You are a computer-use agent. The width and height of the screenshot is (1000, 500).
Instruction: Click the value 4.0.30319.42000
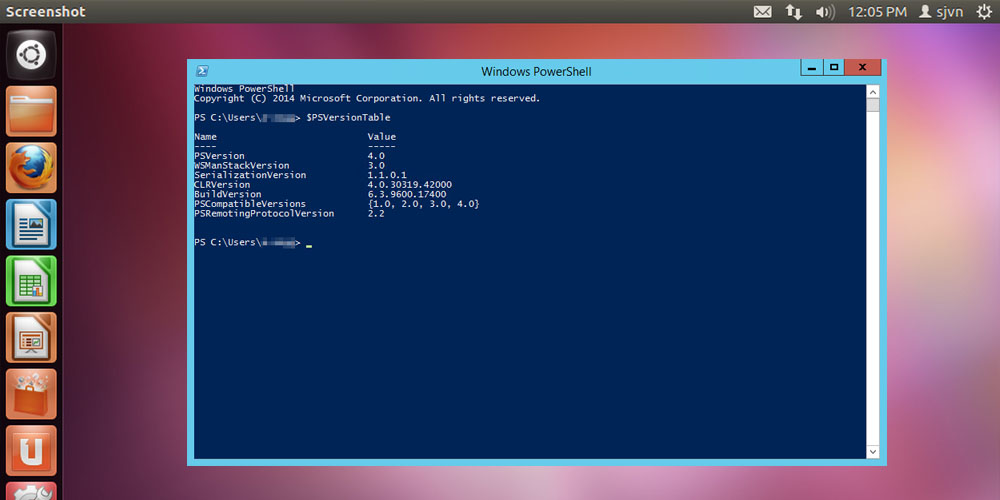point(409,184)
